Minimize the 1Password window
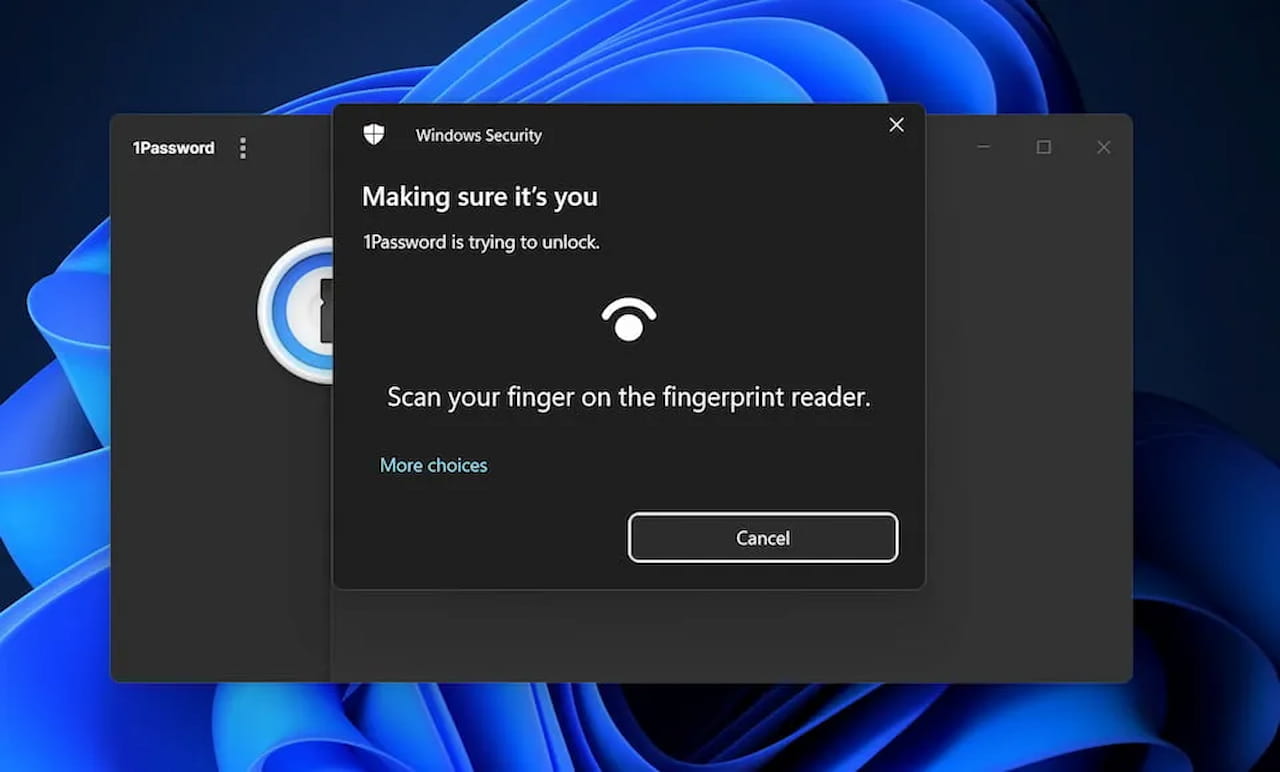Viewport: 1280px width, 772px height. [983, 147]
